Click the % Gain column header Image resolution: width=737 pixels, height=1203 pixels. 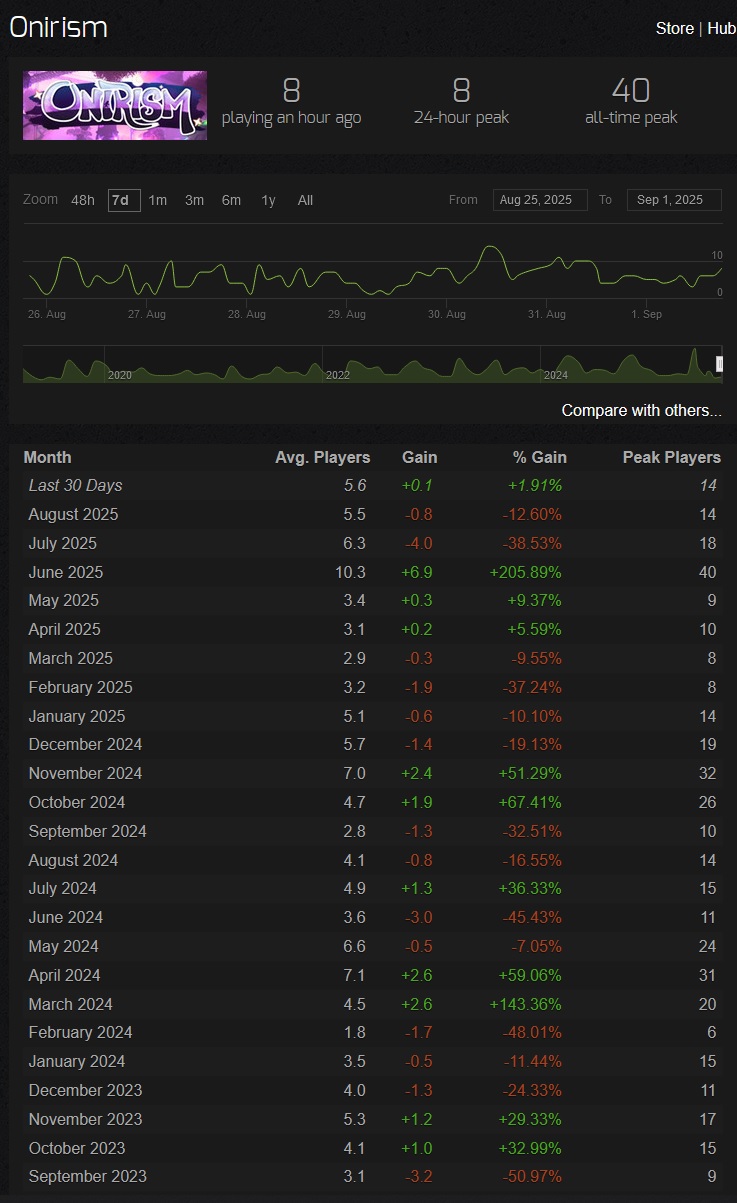(x=540, y=457)
